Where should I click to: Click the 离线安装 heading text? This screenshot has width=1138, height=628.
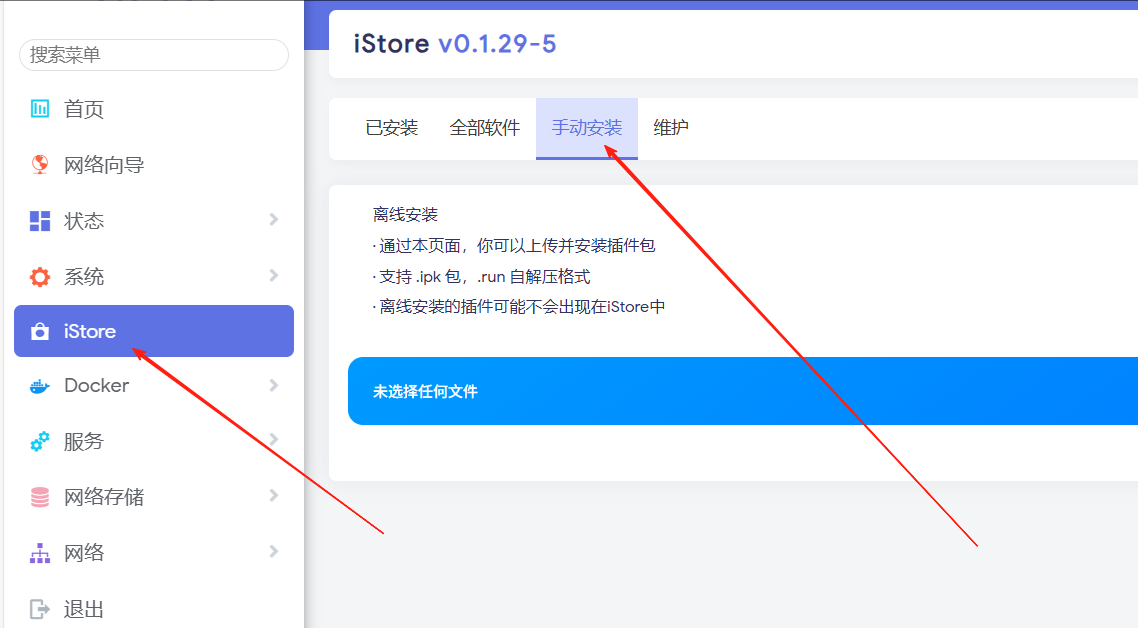click(x=406, y=215)
